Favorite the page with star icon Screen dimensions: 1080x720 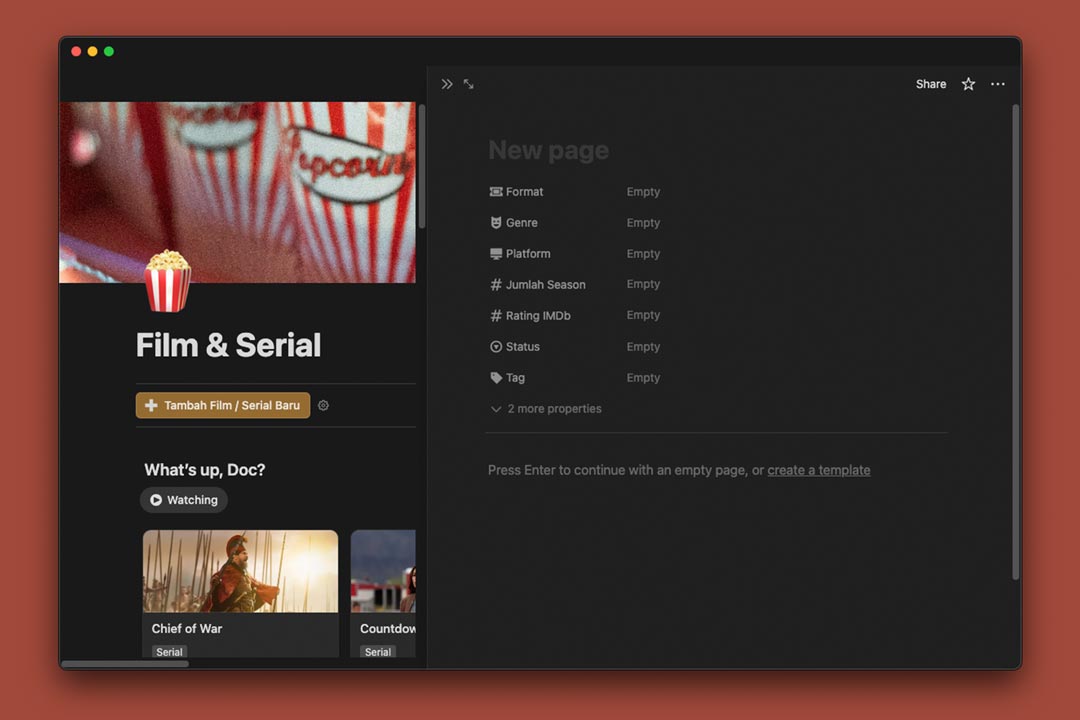pos(968,84)
